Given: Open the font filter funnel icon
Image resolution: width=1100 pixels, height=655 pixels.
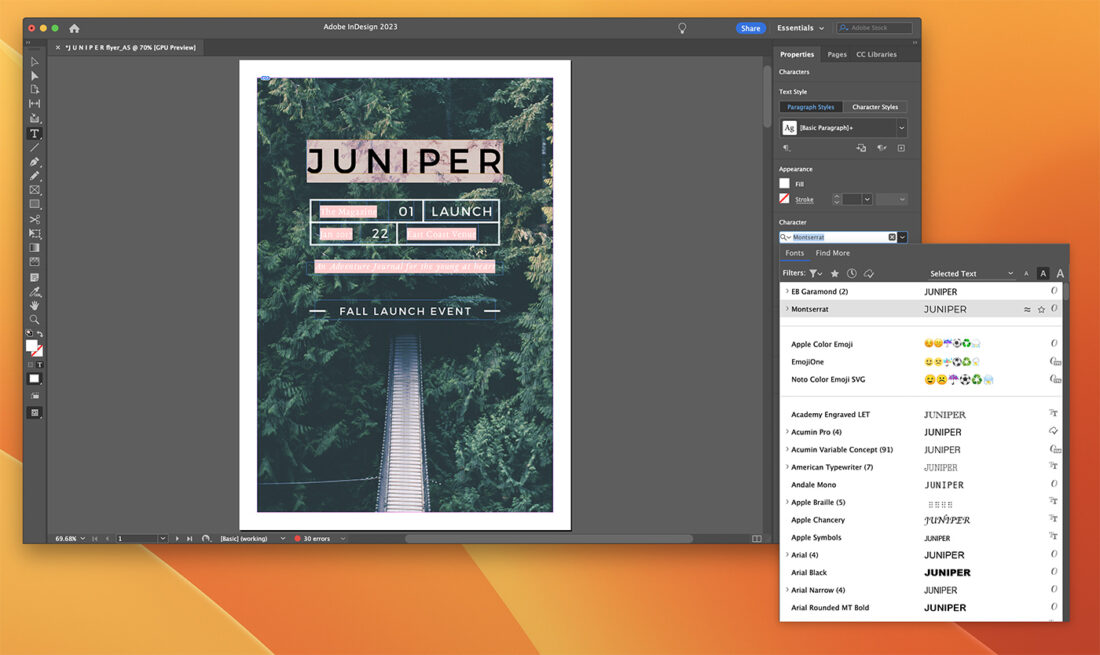Looking at the screenshot, I should 812,273.
